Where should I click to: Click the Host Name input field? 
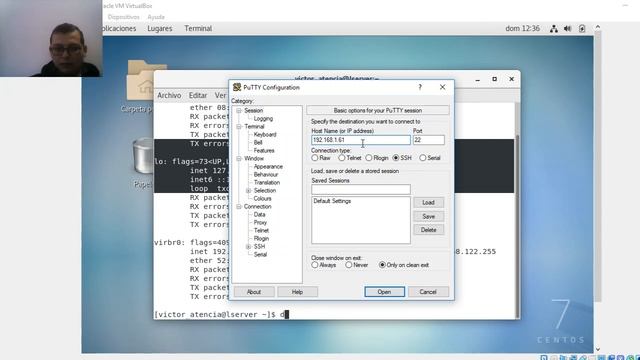361,140
